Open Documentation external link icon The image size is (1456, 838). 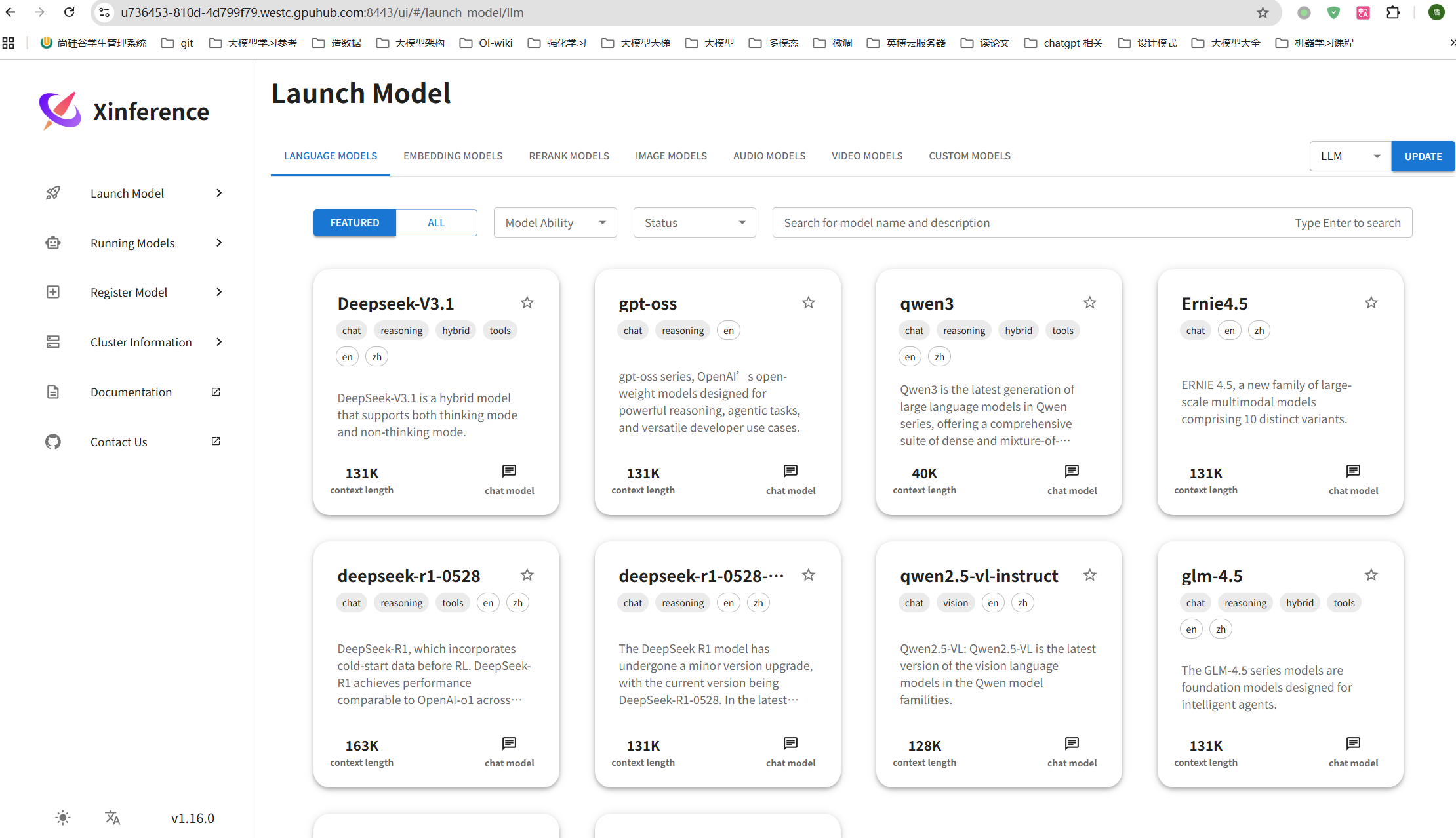(x=216, y=392)
